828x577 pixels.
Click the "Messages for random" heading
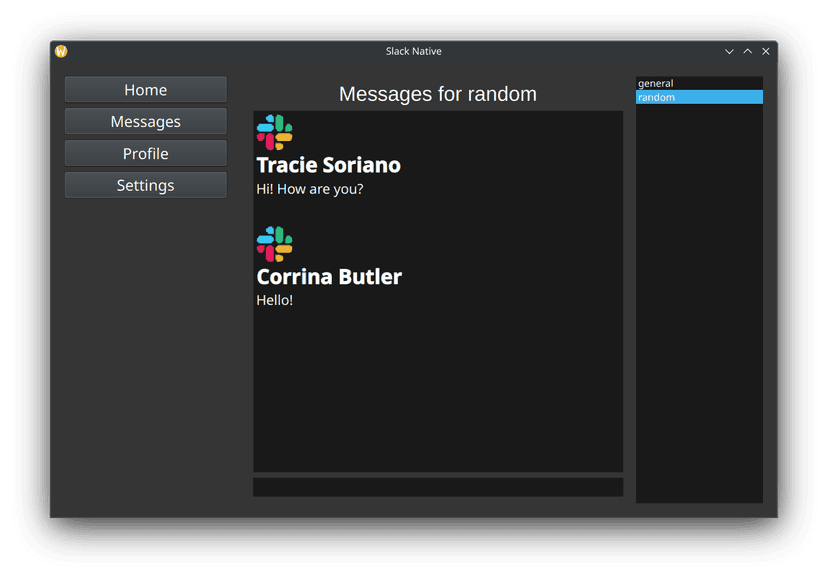438,94
